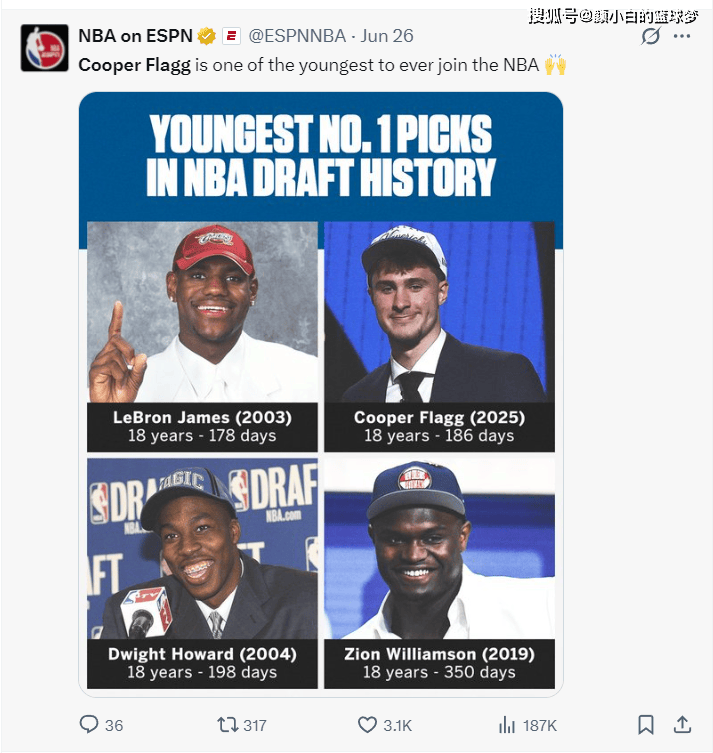Open the Zion Williamson (2019) photo

point(439,549)
